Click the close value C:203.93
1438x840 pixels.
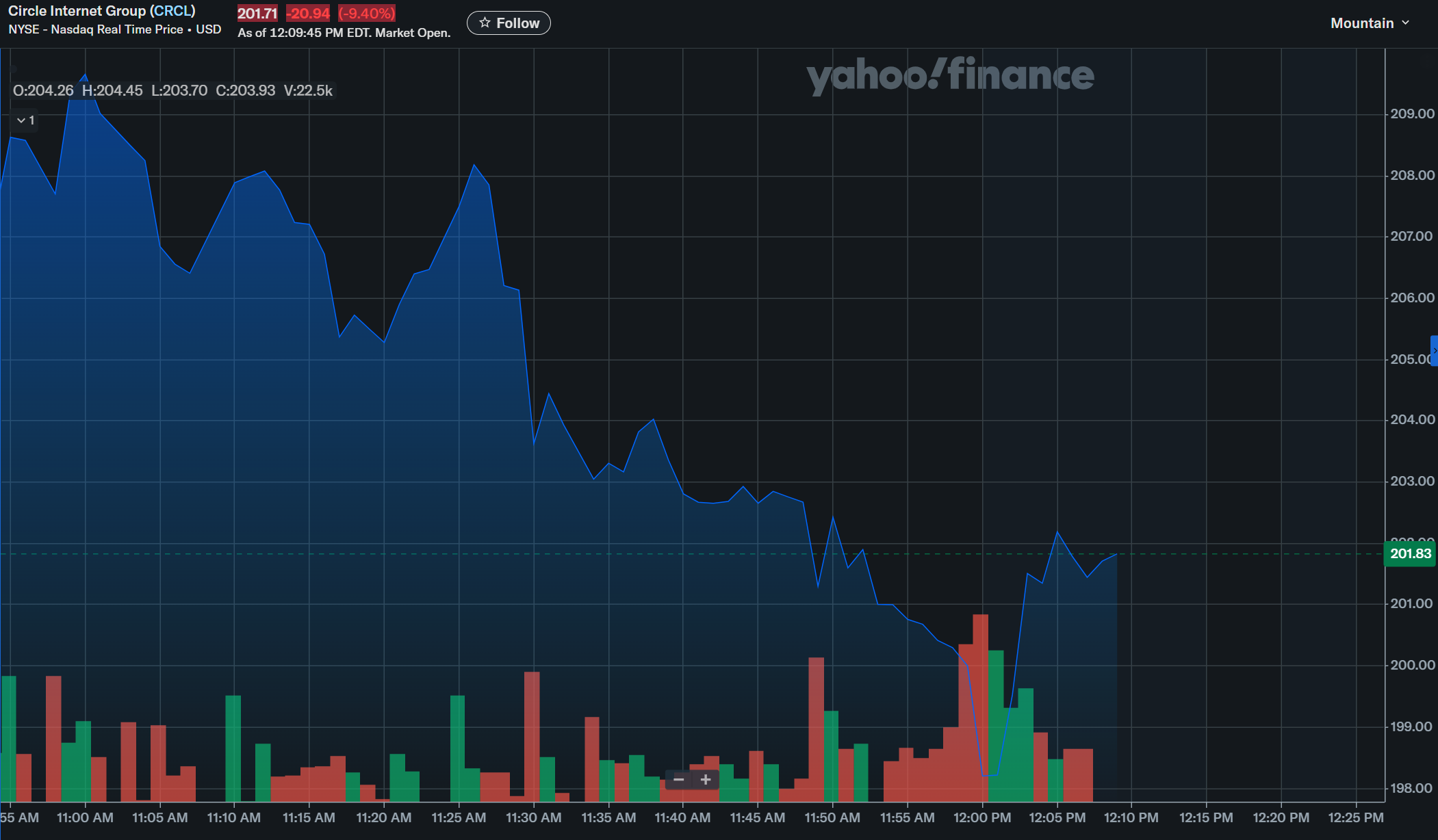click(245, 90)
